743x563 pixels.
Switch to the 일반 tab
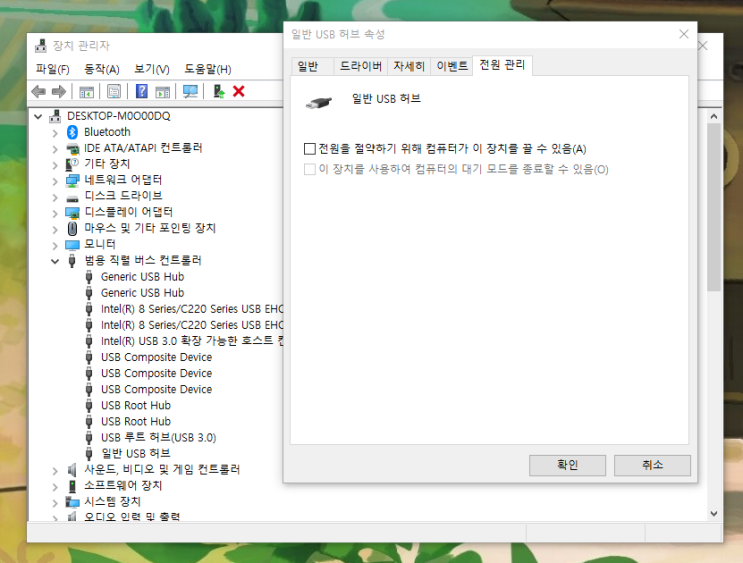312,66
